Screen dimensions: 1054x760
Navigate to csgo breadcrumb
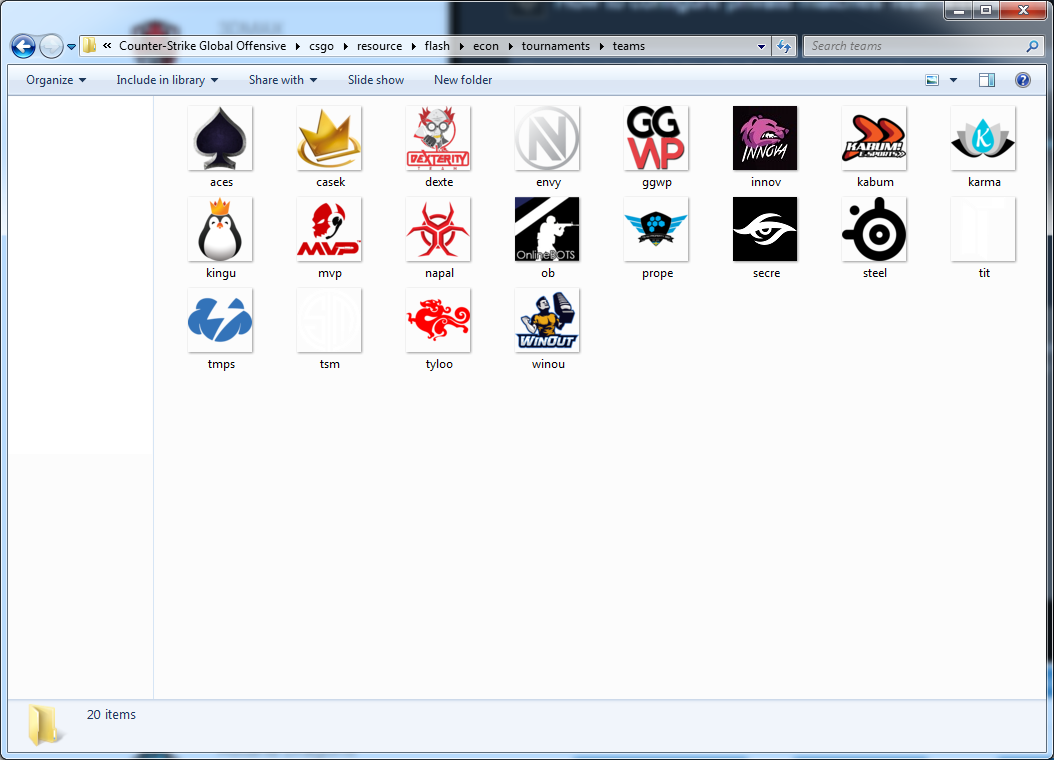[321, 46]
